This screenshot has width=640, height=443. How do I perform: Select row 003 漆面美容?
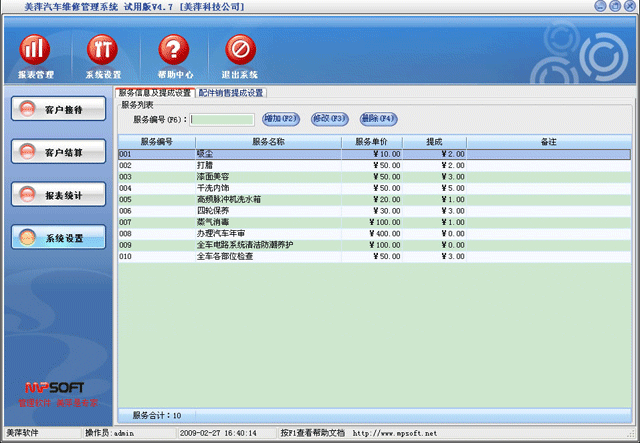pyautogui.click(x=268, y=176)
